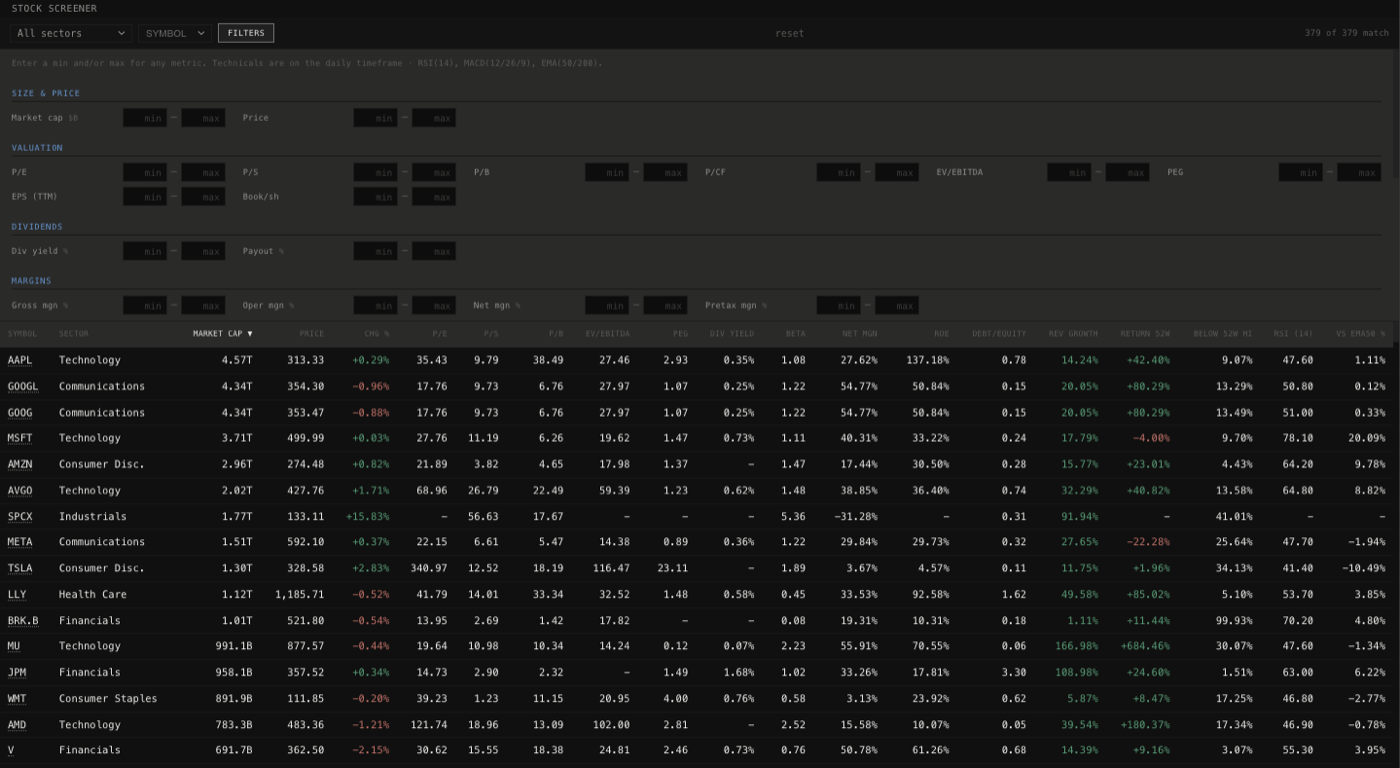Open the GOOG symbol link
1400x768 pixels.
20,412
